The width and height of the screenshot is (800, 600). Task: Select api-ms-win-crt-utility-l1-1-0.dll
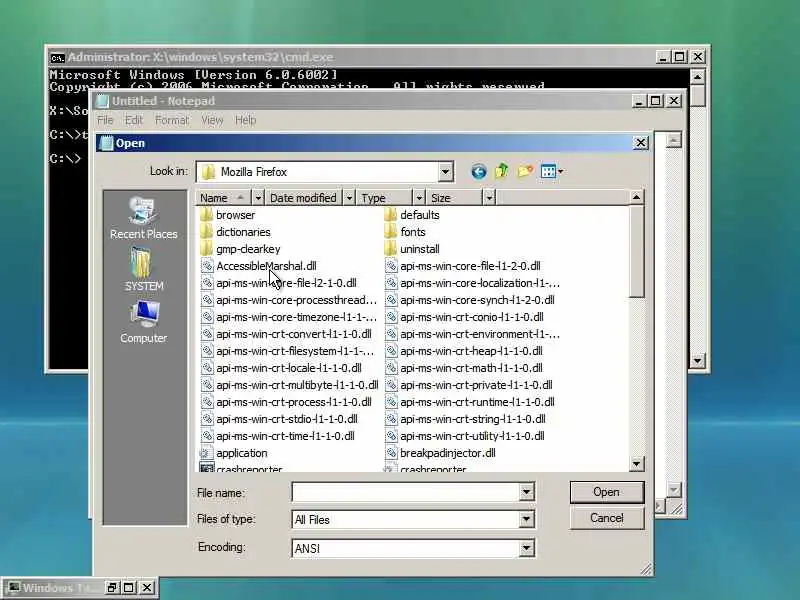[x=464, y=436]
